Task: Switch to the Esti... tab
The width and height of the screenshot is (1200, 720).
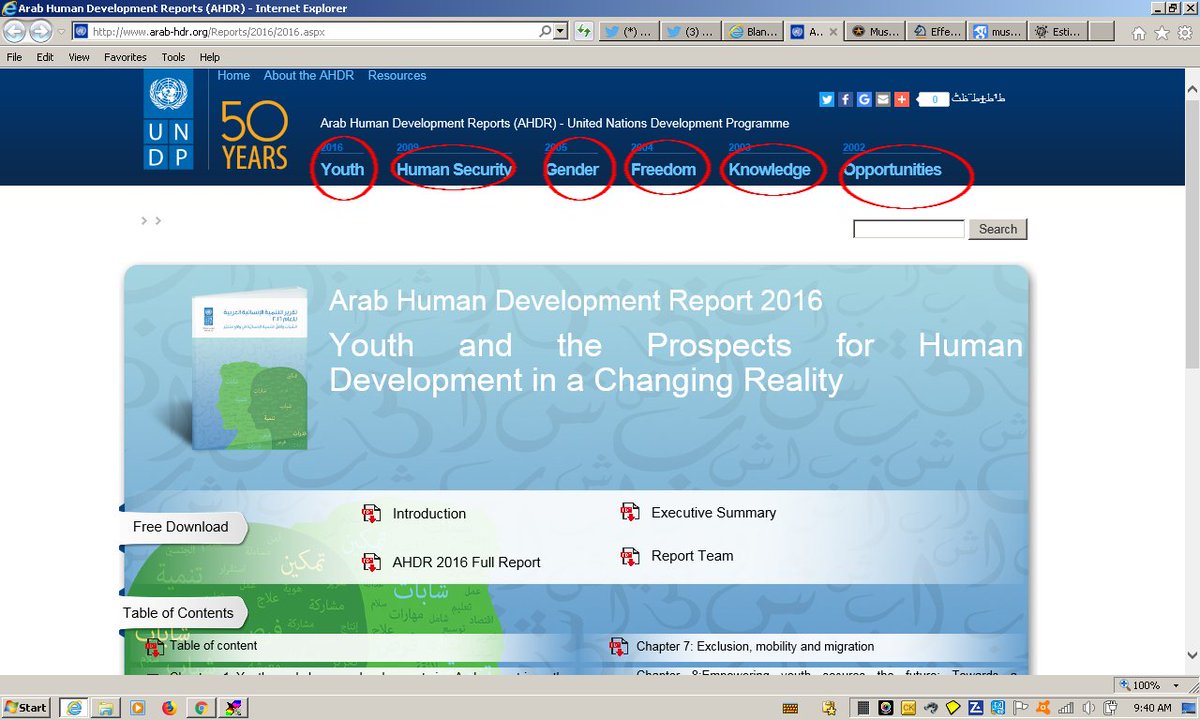Action: coord(1060,32)
